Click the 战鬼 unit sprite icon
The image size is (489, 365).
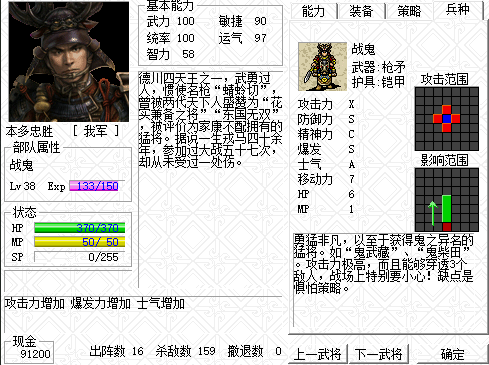click(322, 66)
